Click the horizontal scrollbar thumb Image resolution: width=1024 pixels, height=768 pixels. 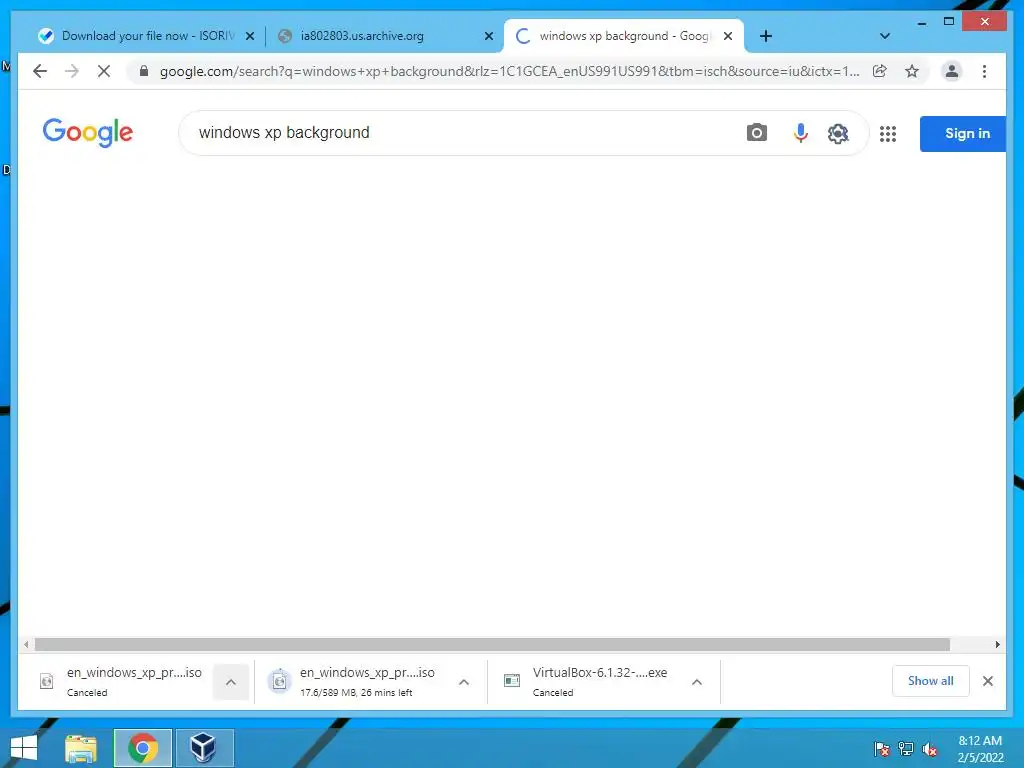coord(492,645)
